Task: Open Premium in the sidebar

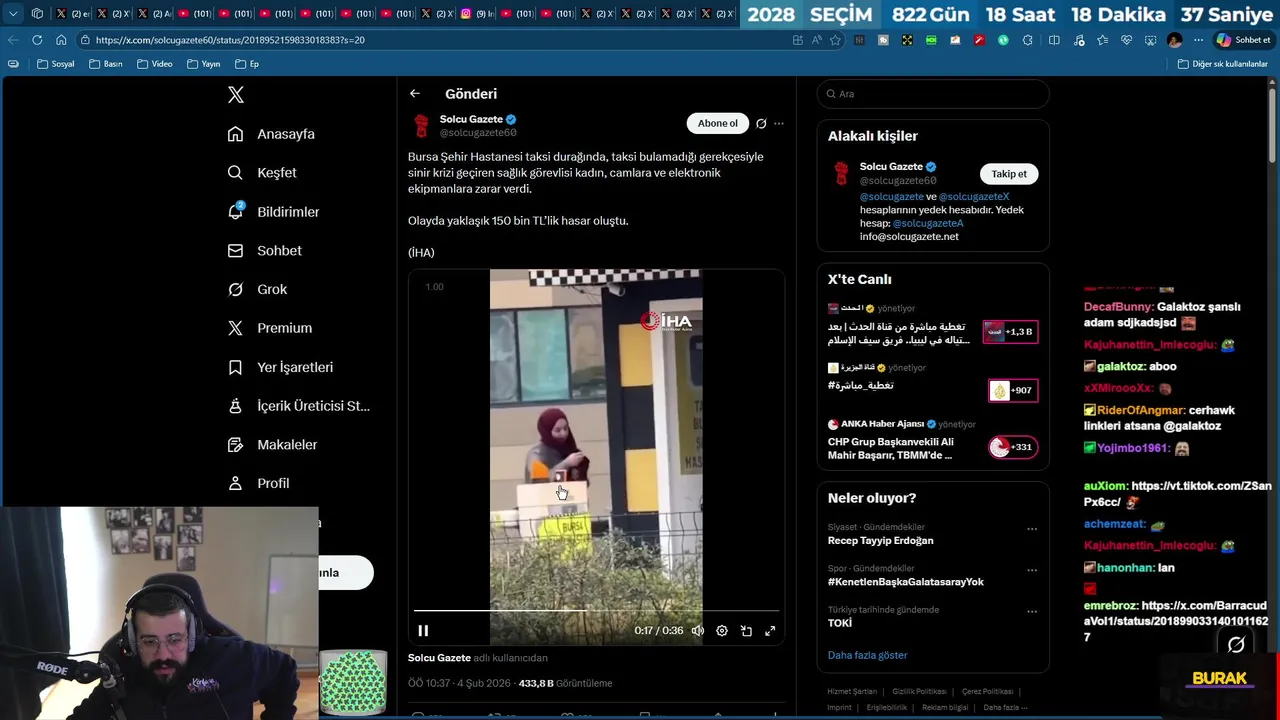Action: pos(269,328)
